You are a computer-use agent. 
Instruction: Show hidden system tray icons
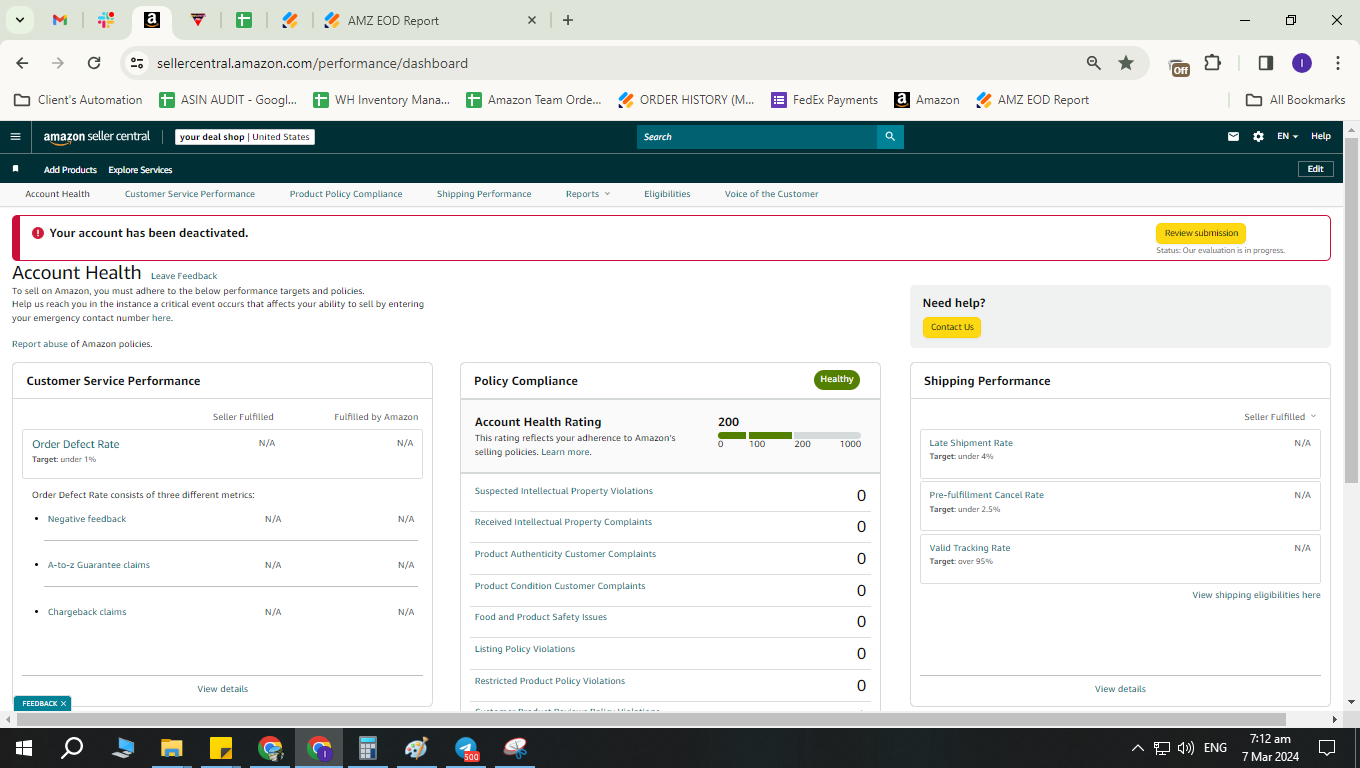coord(1137,748)
